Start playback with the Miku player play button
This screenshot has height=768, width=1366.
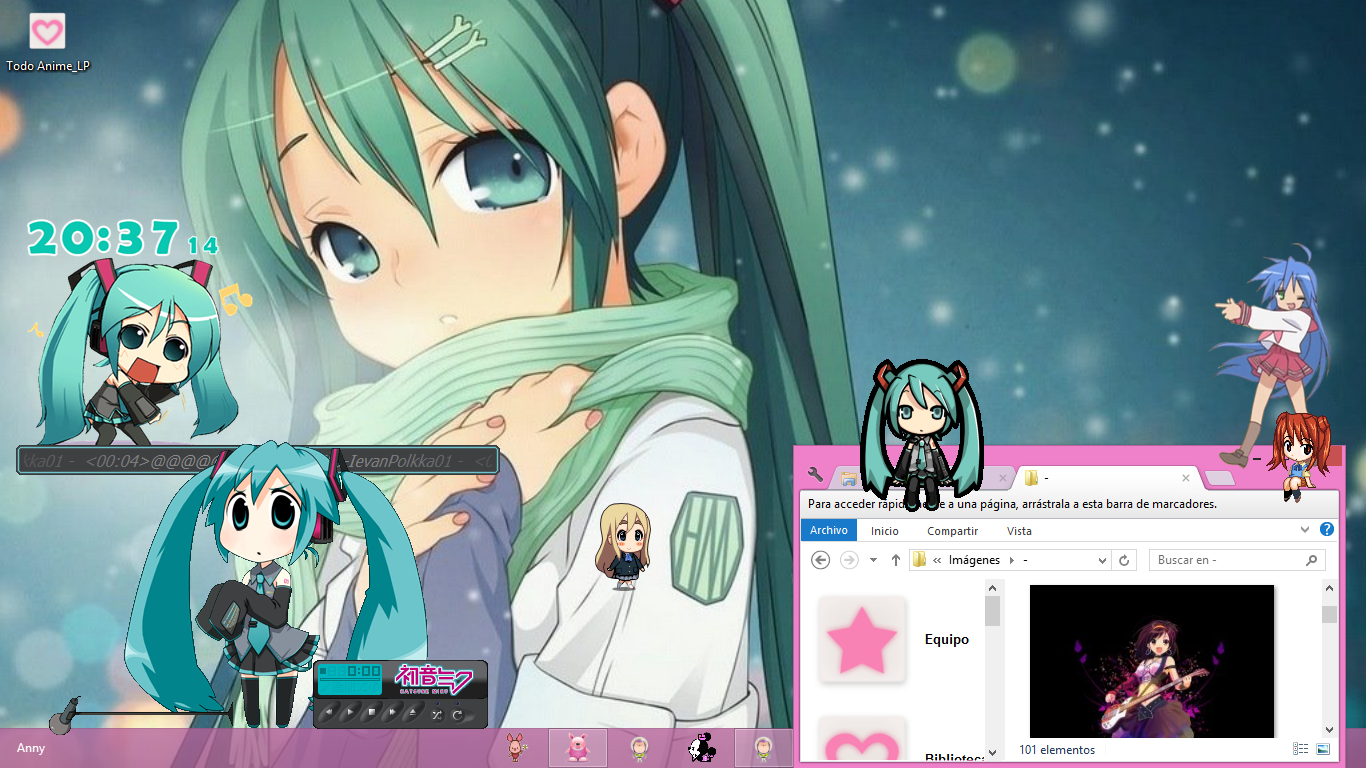click(350, 712)
